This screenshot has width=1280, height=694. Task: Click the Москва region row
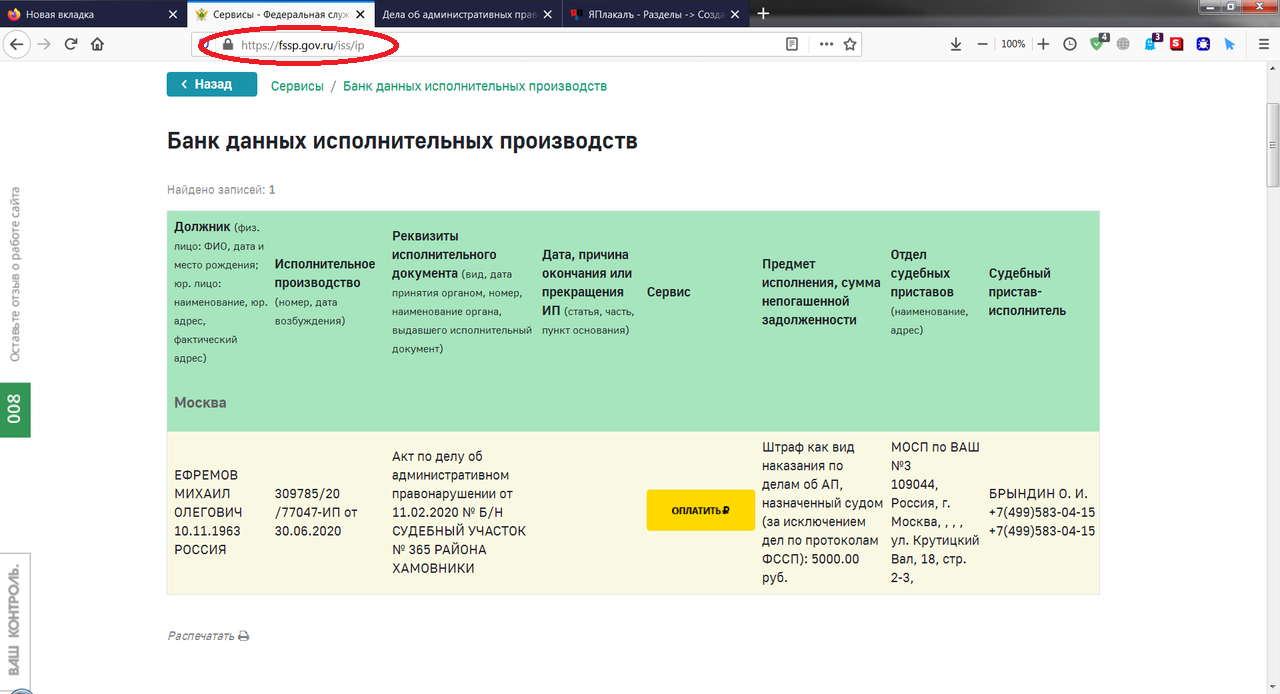[x=633, y=402]
